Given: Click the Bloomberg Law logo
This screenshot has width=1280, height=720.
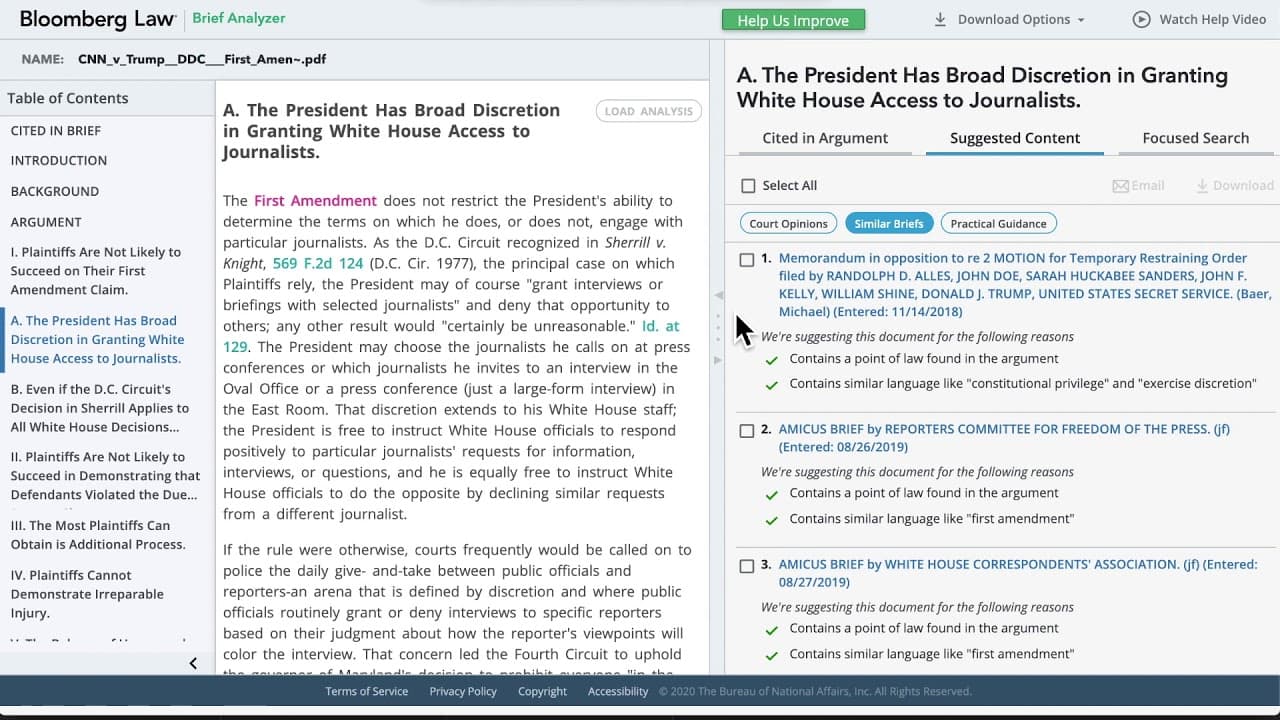Looking at the screenshot, I should point(97,19).
